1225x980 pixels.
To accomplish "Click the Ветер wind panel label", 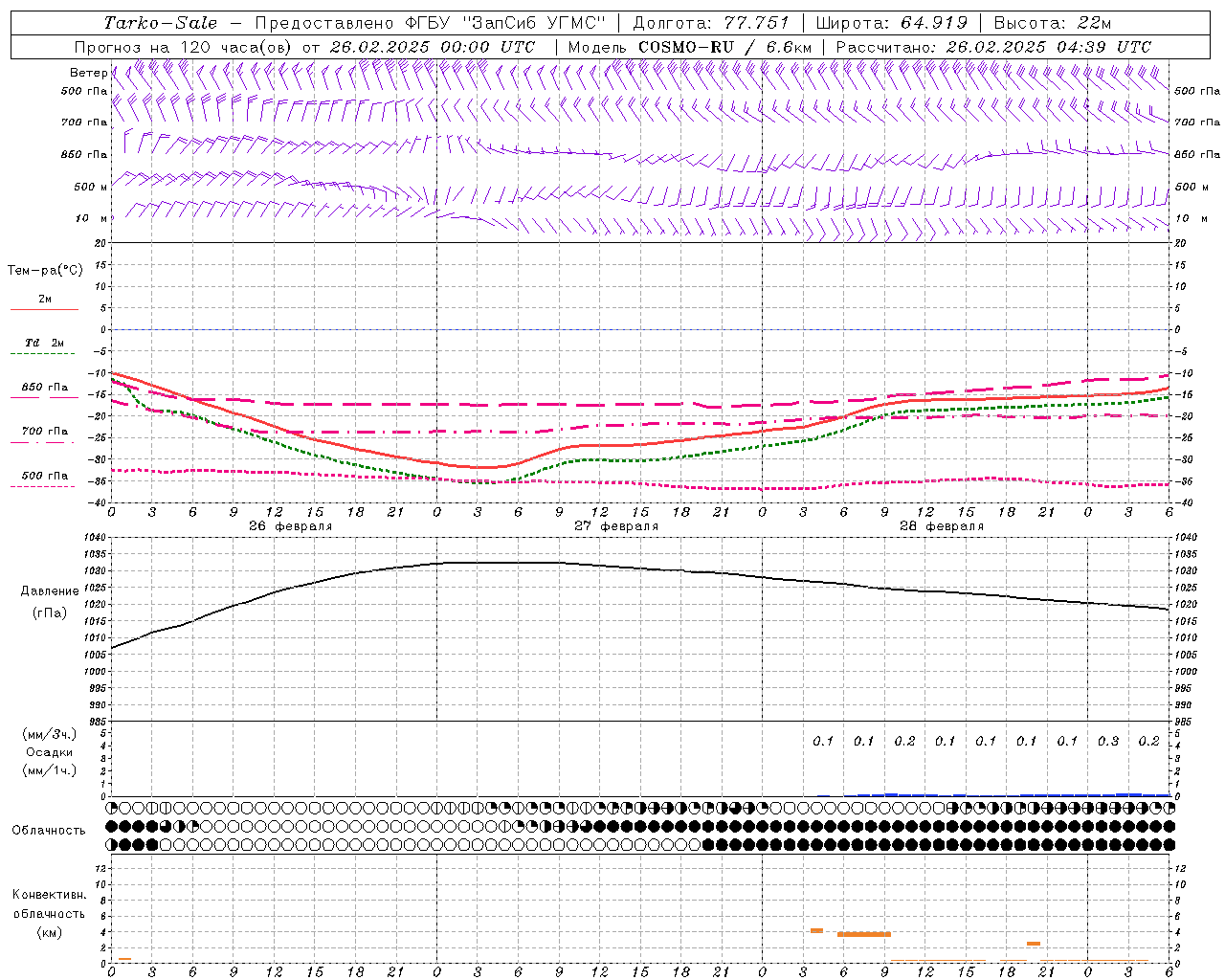I will click(89, 73).
